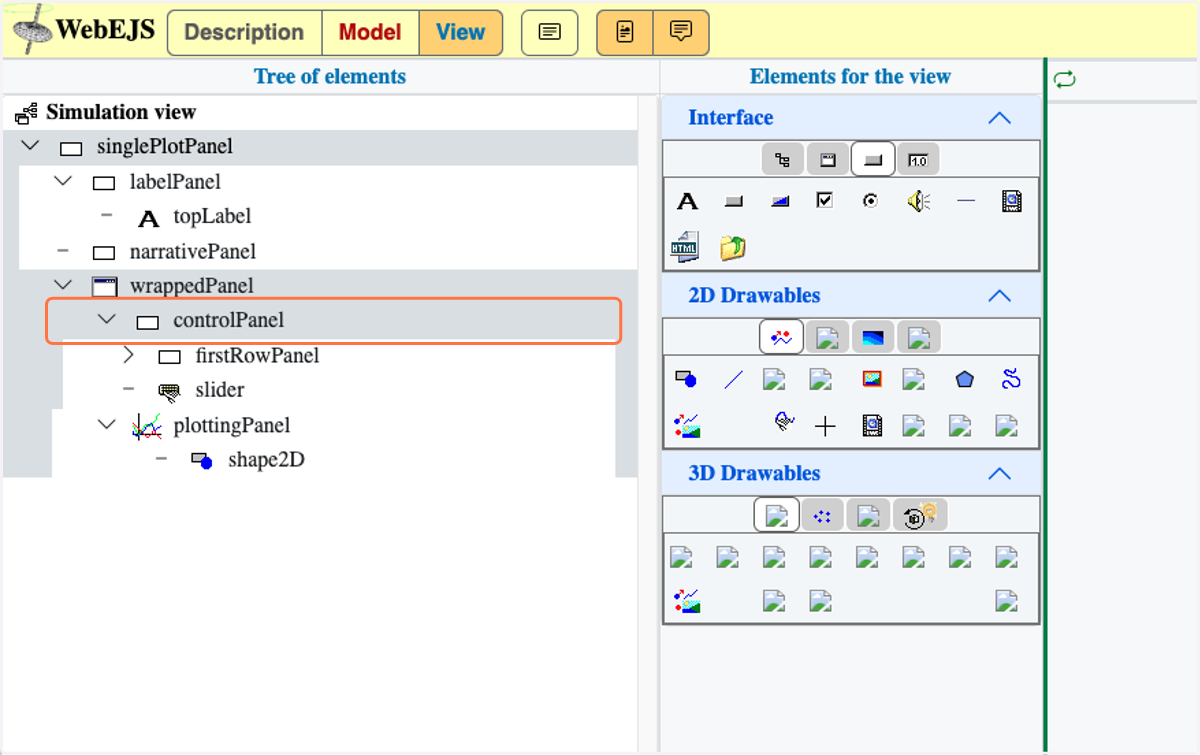
Task: Select the 3D Drawables rotate-and-lightbulb tab
Action: 919,516
